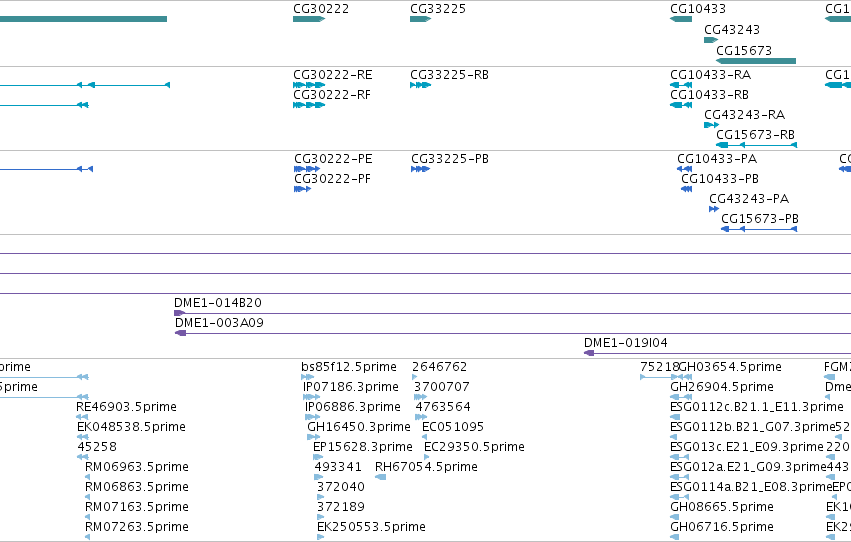The height and width of the screenshot is (542, 851).
Task: Select feature 372040
Action: click(341, 487)
